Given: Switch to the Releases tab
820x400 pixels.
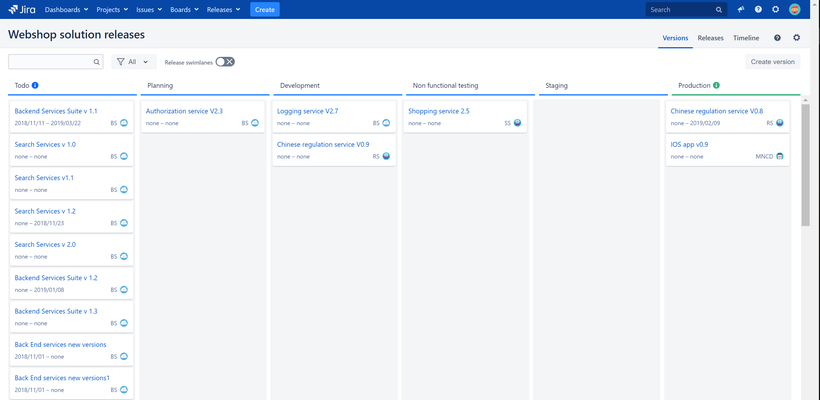Looking at the screenshot, I should tap(710, 38).
